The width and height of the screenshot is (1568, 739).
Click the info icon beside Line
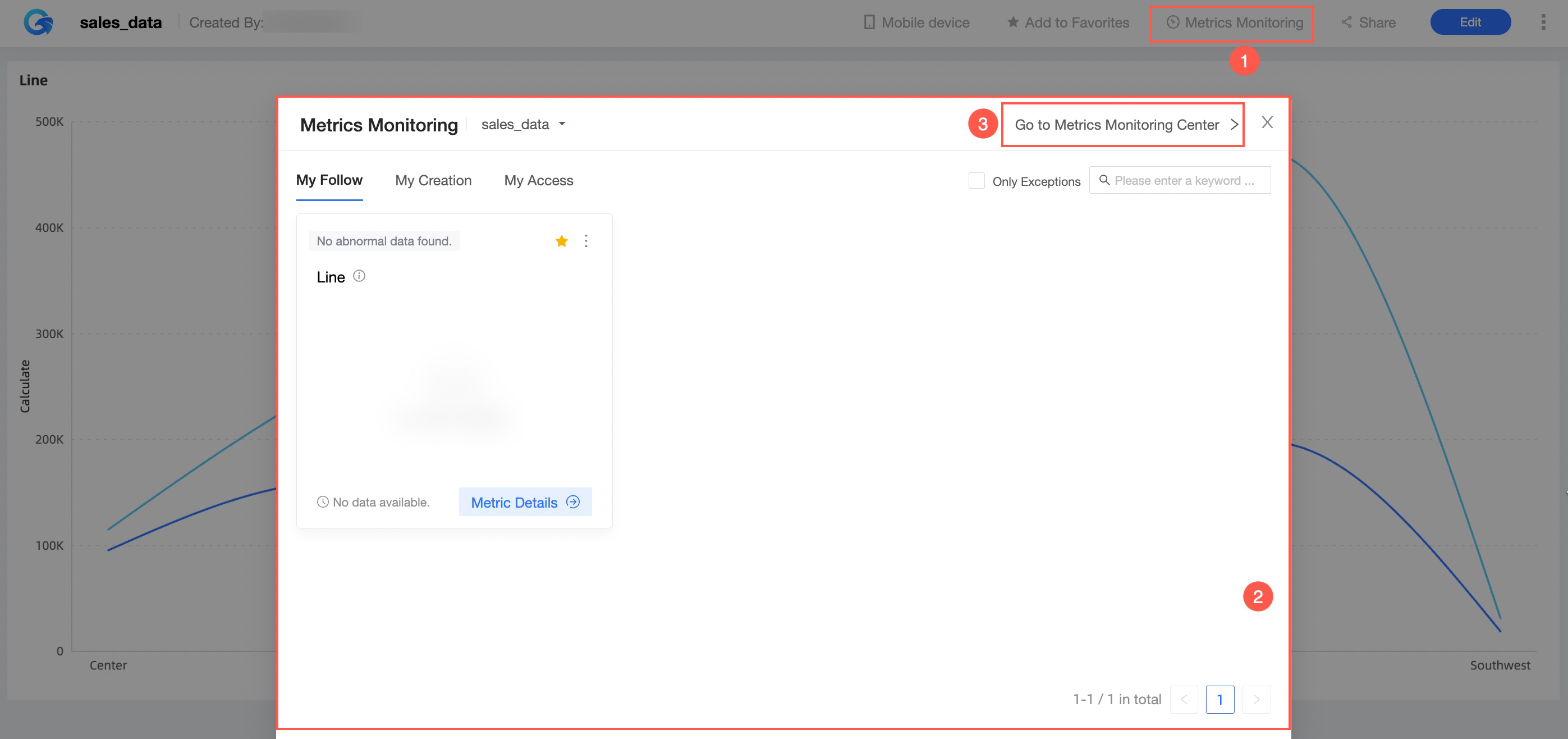359,277
